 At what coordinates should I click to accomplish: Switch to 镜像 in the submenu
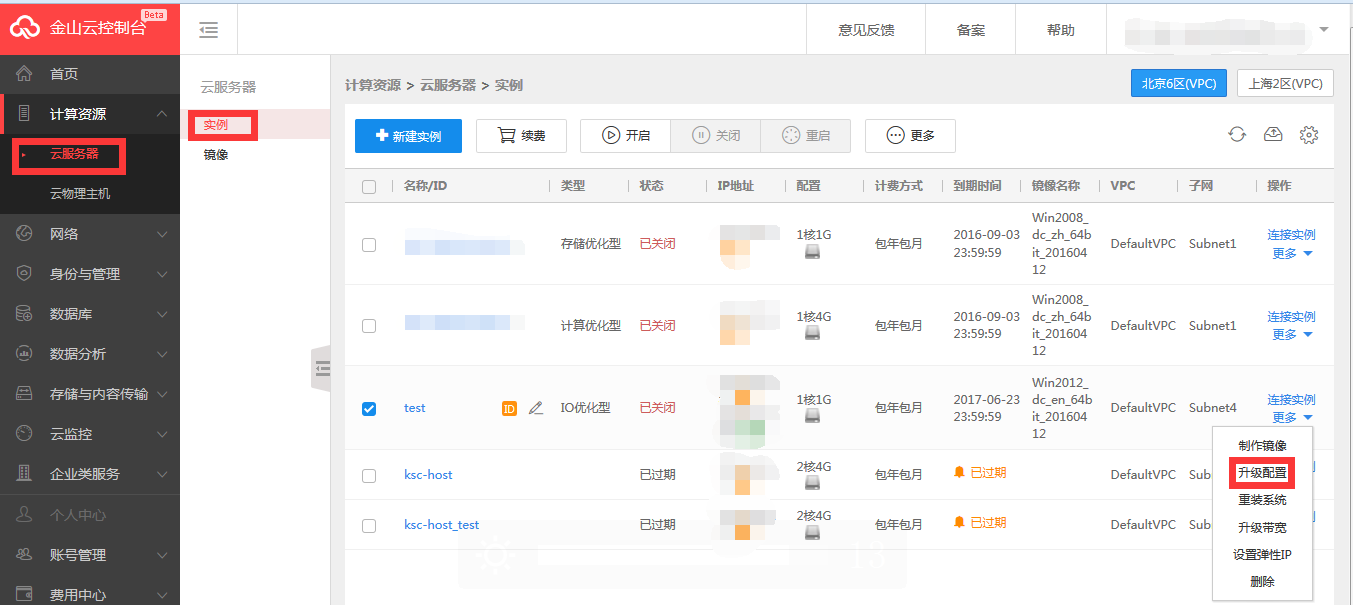(215, 154)
